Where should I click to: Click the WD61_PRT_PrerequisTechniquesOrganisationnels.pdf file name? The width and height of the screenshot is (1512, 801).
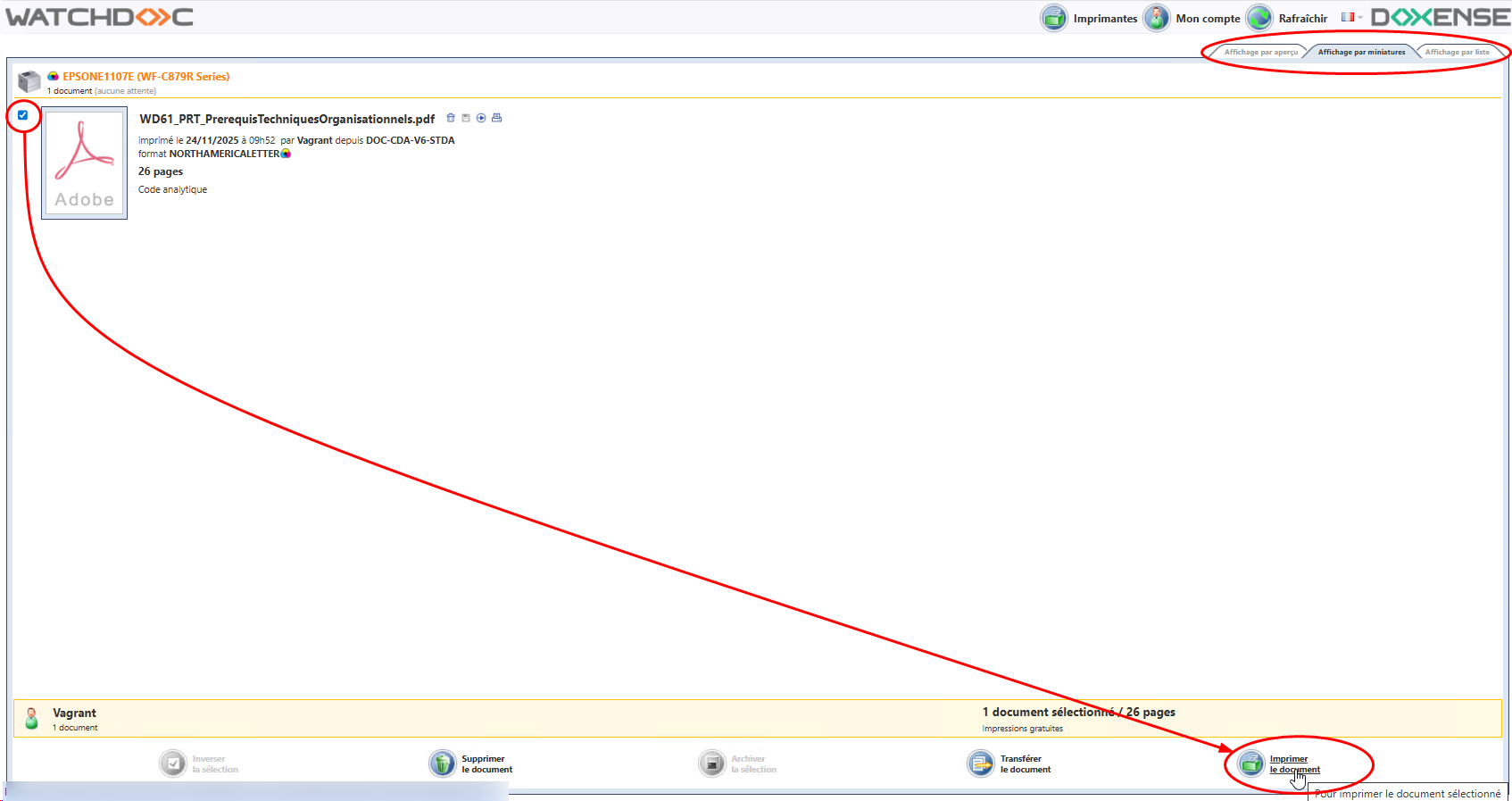(287, 119)
